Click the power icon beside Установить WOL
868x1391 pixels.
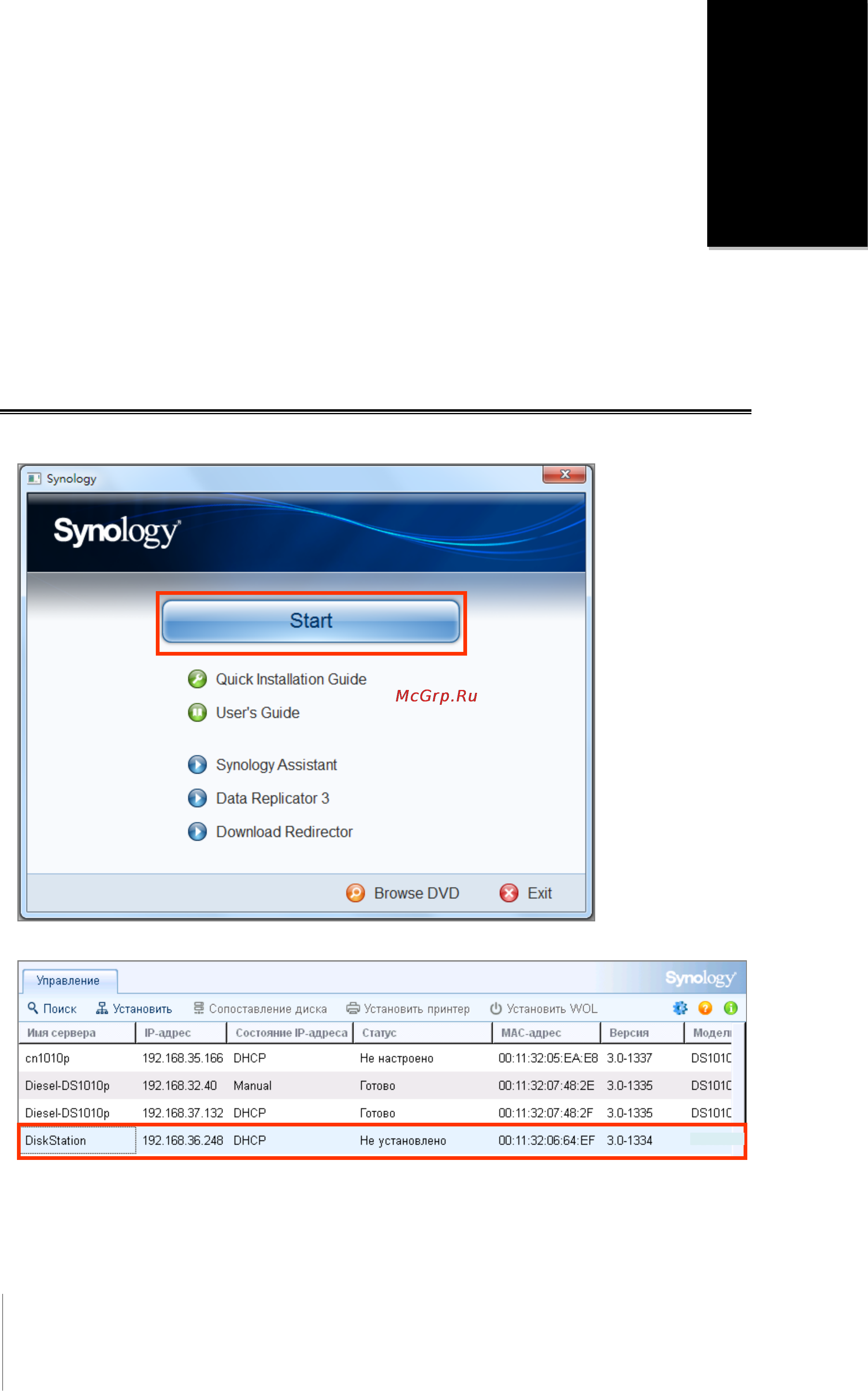[496, 1008]
